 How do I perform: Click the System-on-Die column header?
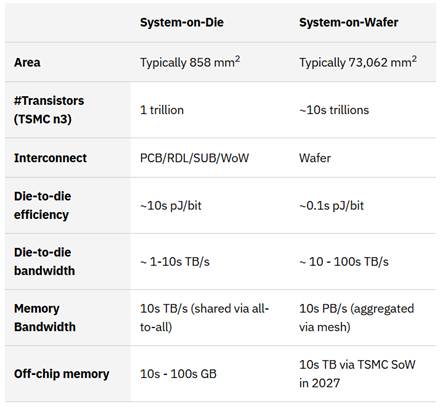(x=182, y=23)
